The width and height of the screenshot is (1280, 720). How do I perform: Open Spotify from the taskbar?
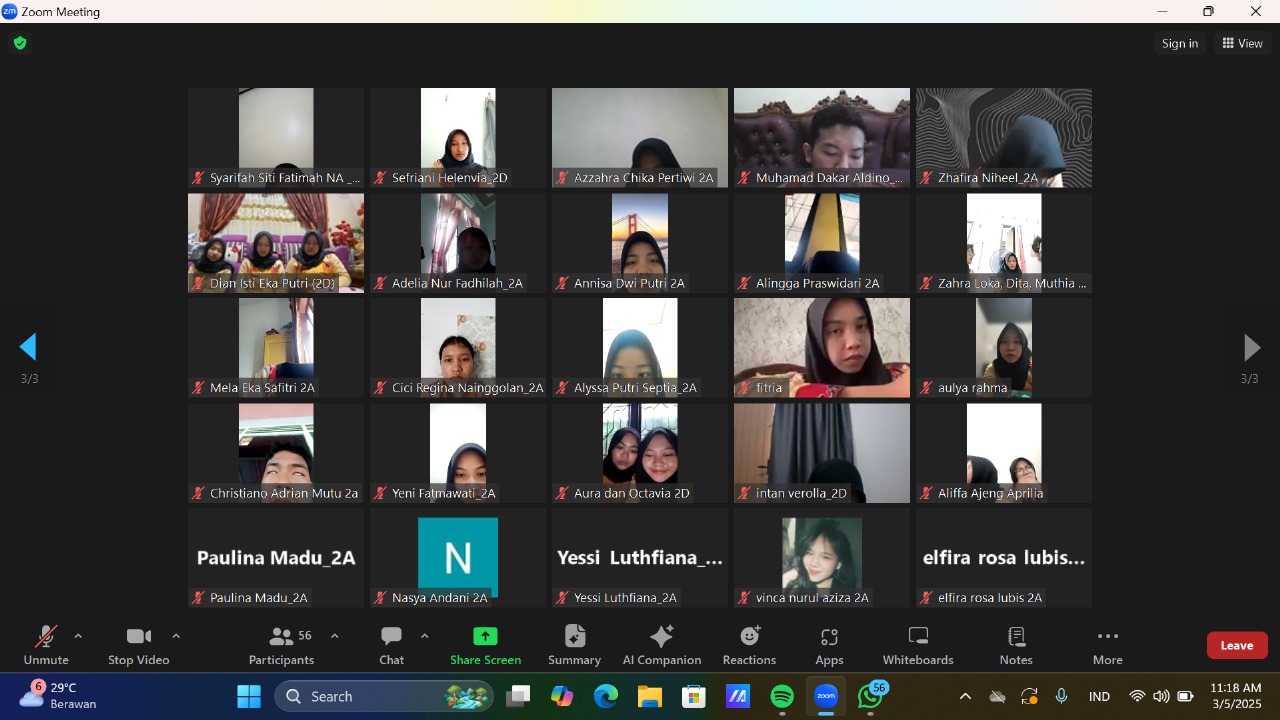(x=782, y=697)
